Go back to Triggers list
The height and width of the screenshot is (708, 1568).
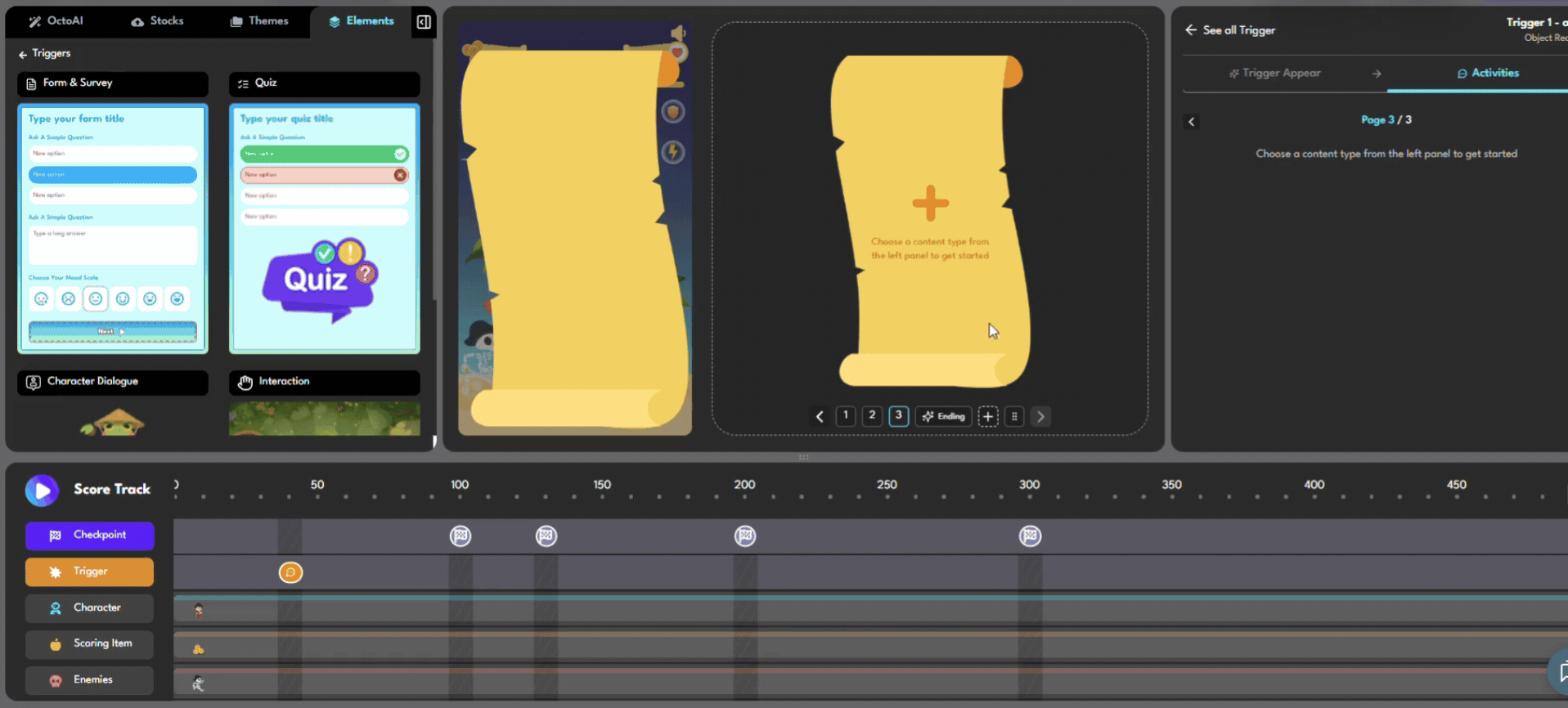[44, 54]
